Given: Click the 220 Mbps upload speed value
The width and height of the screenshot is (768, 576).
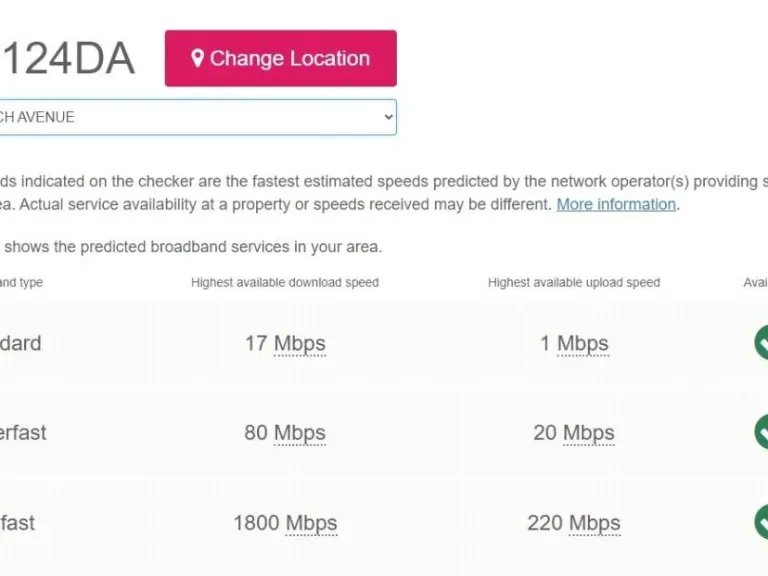Looking at the screenshot, I should pos(574,523).
